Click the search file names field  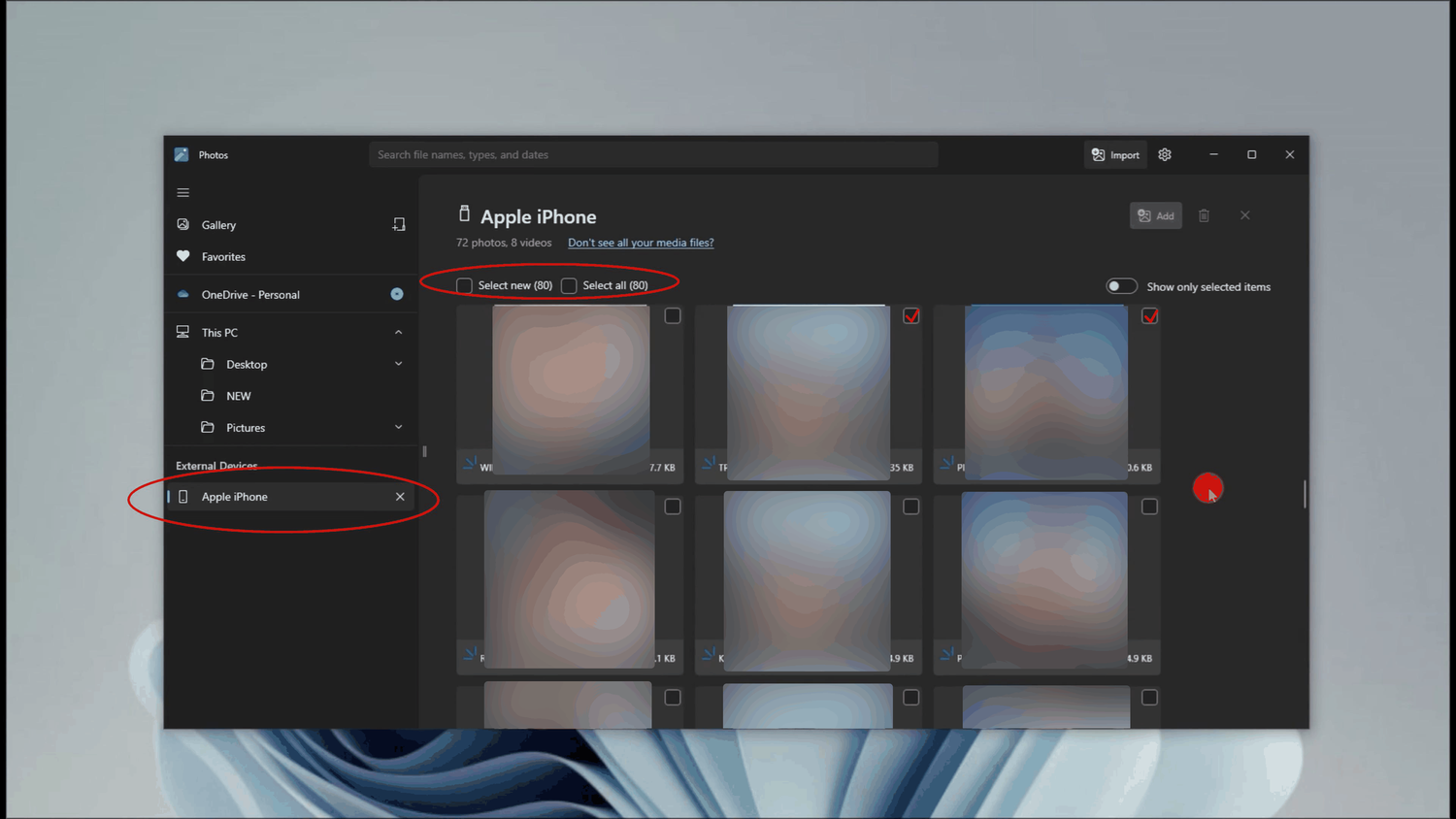point(653,155)
